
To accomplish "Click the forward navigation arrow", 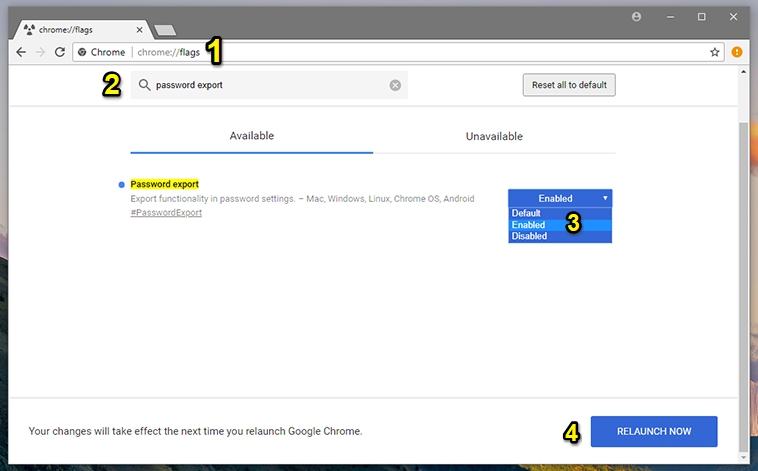I will (x=40, y=52).
